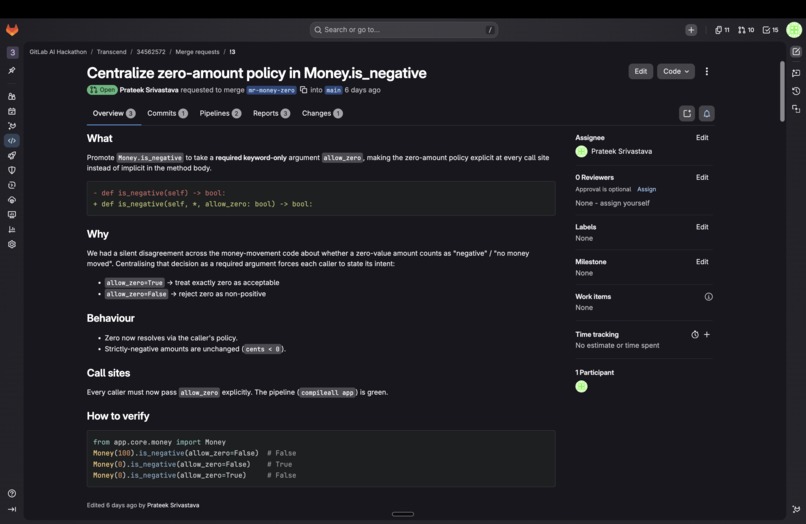This screenshot has height=524, width=806.
Task: Open the Secure shield icon in the left sidebar
Action: click(12, 170)
